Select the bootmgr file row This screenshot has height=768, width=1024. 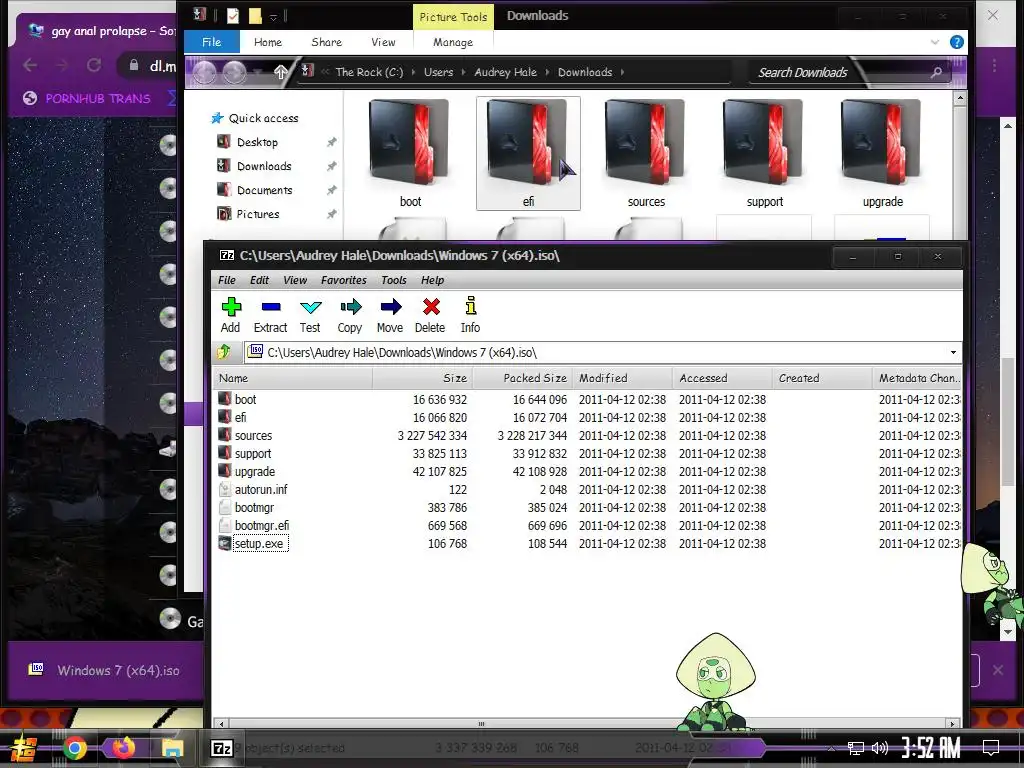[588, 507]
